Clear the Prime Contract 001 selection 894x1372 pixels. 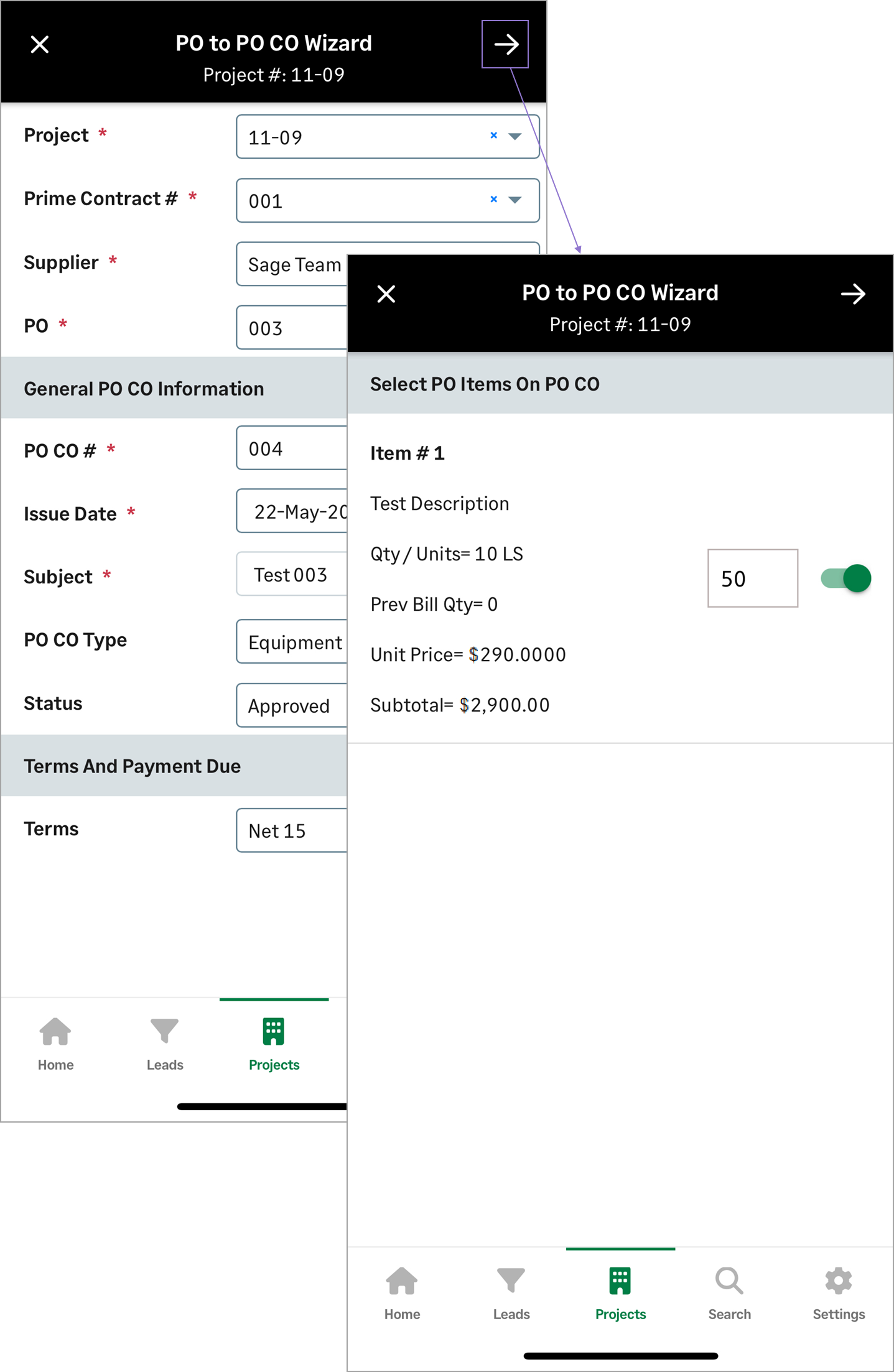coord(494,200)
